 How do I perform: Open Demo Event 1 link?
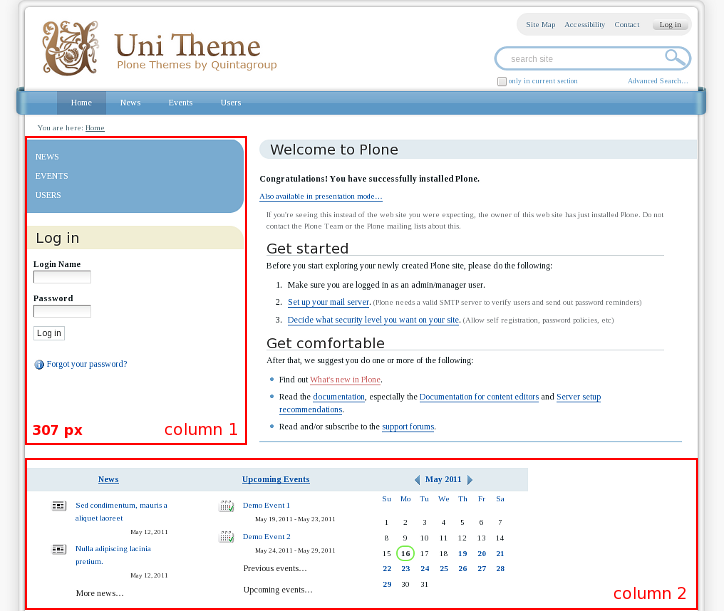point(266,505)
